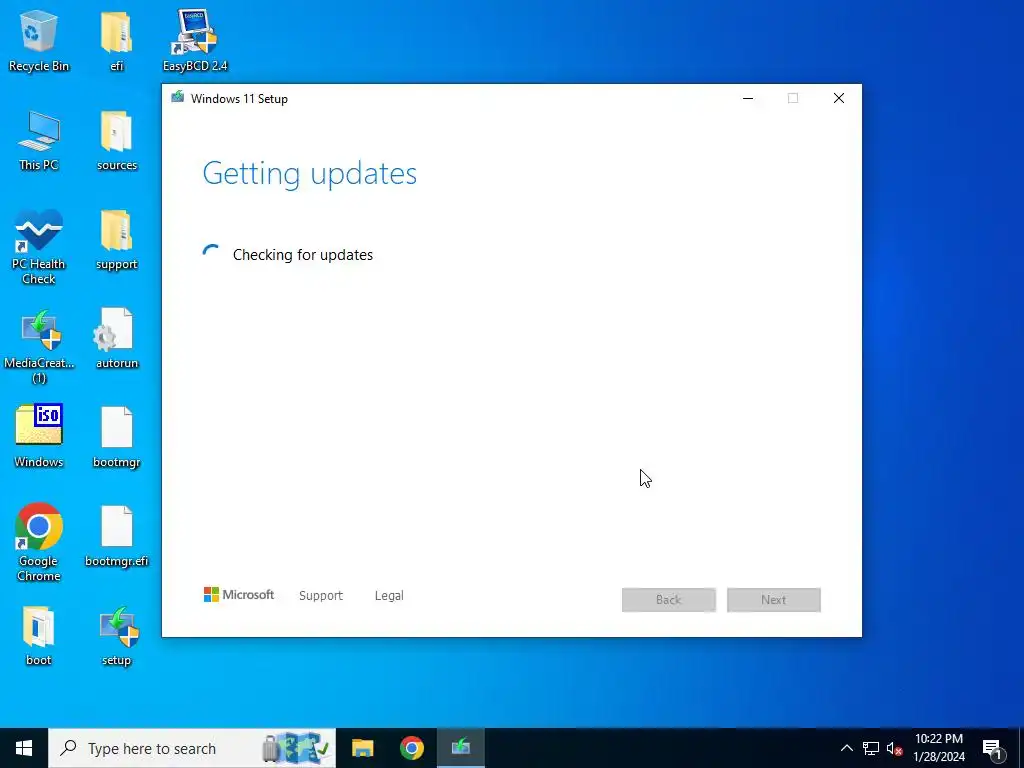Open the network status tray icon
Viewport: 1024px width, 768px height.
[871, 748]
